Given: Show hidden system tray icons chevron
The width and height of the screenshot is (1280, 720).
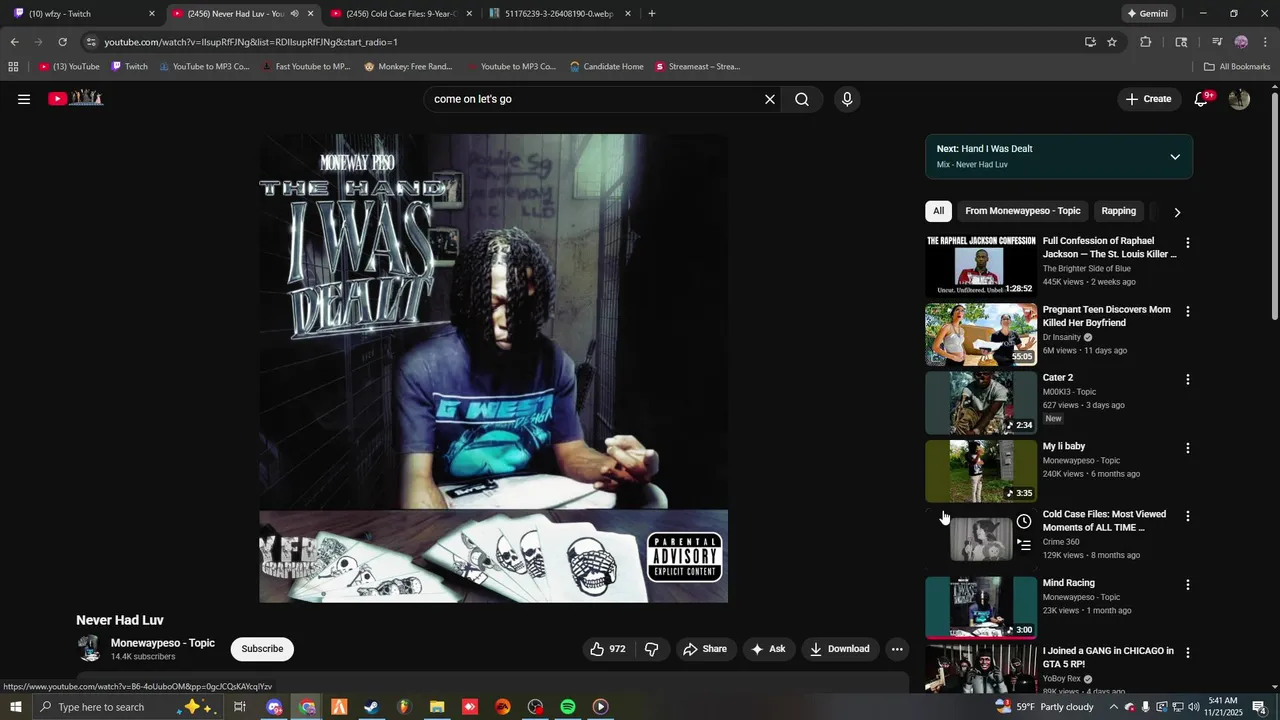Looking at the screenshot, I should point(1113,707).
